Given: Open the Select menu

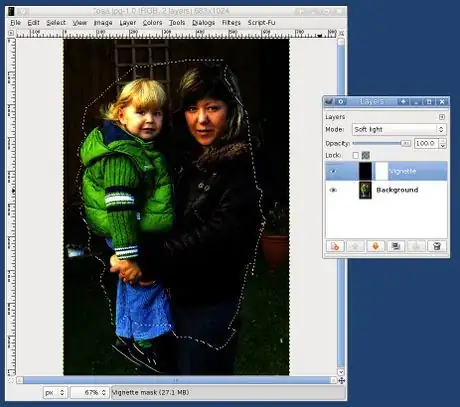Looking at the screenshot, I should pyautogui.click(x=56, y=23).
